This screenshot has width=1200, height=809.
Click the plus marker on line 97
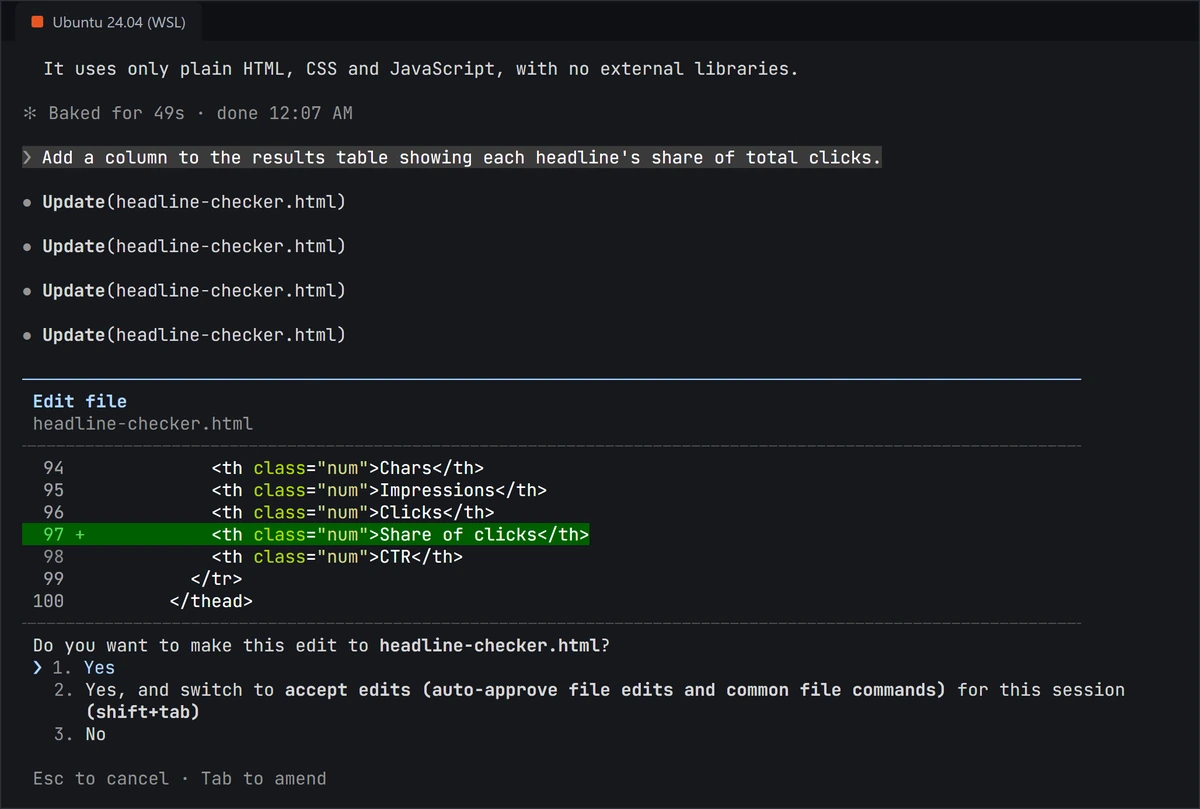click(x=80, y=535)
